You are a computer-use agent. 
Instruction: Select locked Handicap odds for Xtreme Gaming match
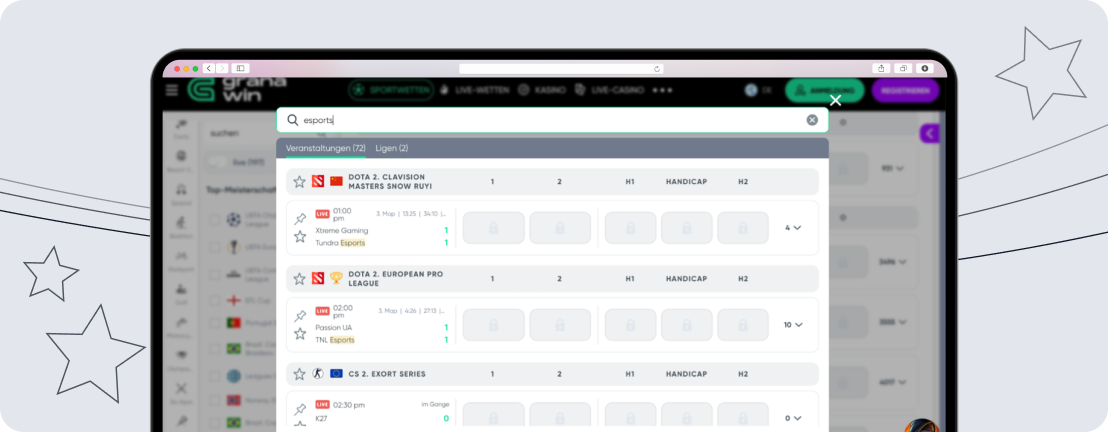[686, 228]
